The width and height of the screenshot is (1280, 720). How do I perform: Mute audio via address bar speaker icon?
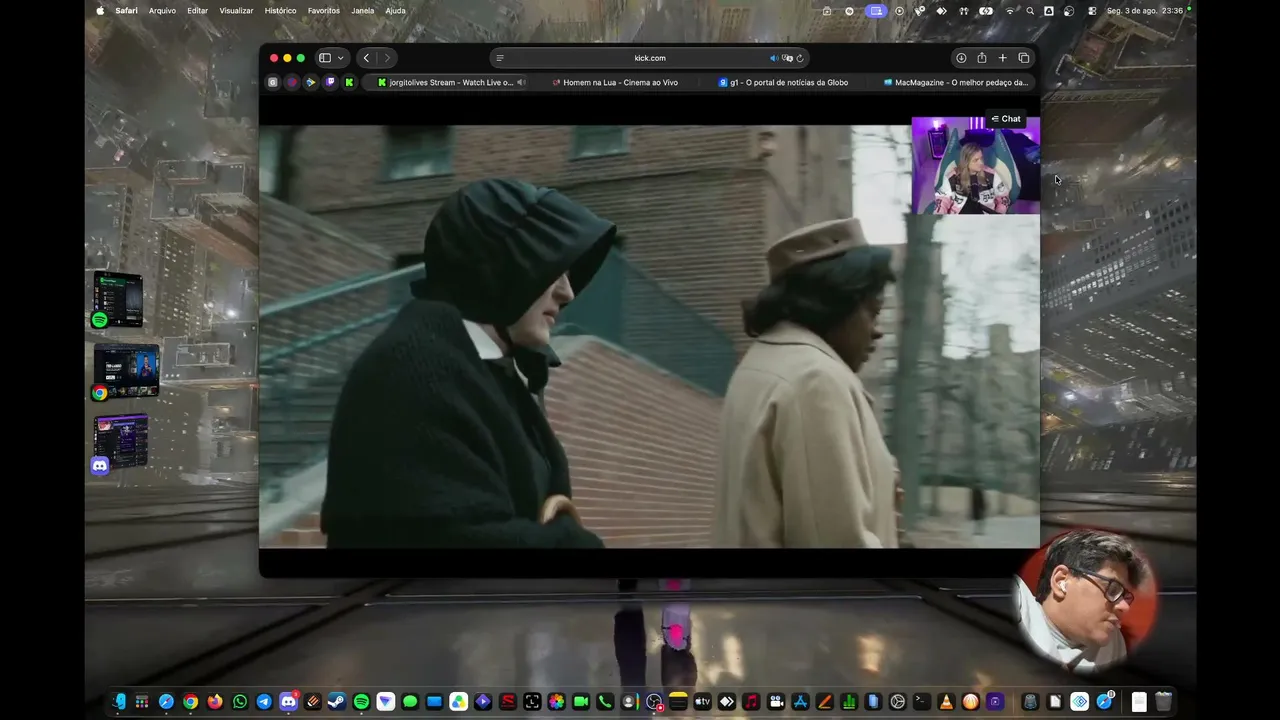[773, 58]
